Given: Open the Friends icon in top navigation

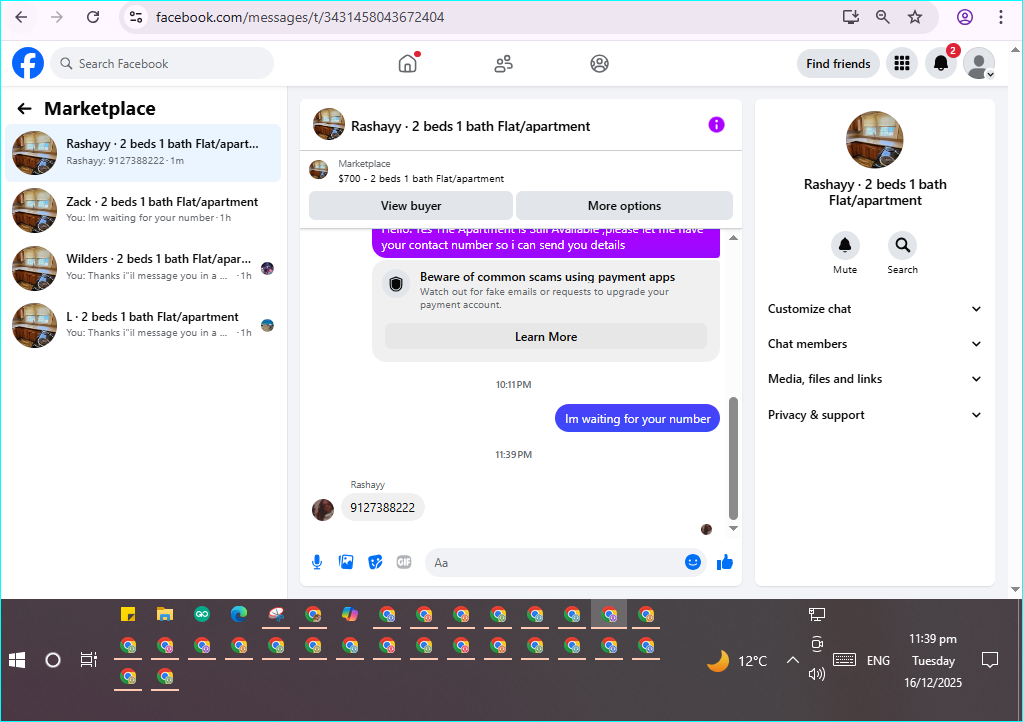Looking at the screenshot, I should pos(504,63).
